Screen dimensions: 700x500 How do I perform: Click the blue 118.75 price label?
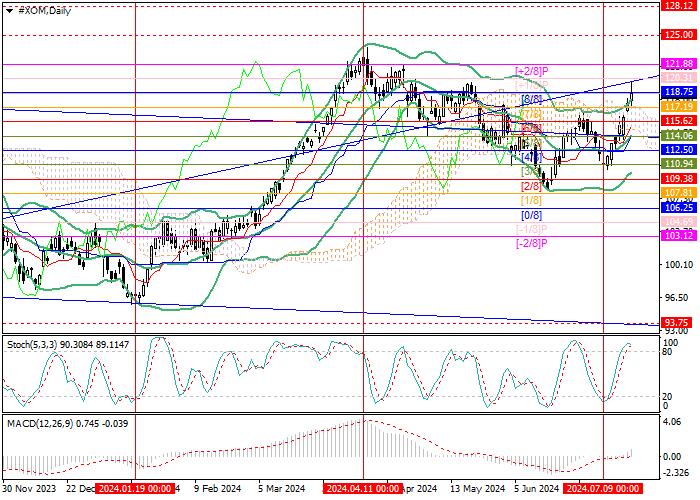678,92
